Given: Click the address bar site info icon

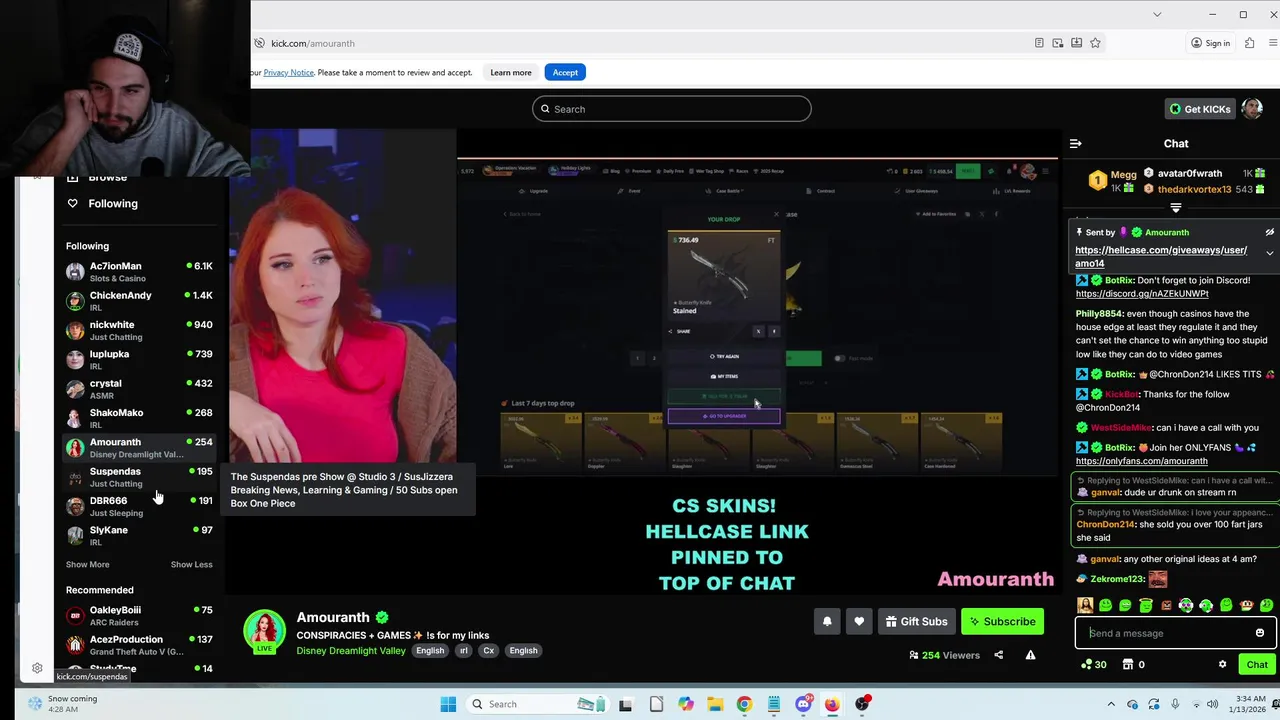Looking at the screenshot, I should coord(260,43).
